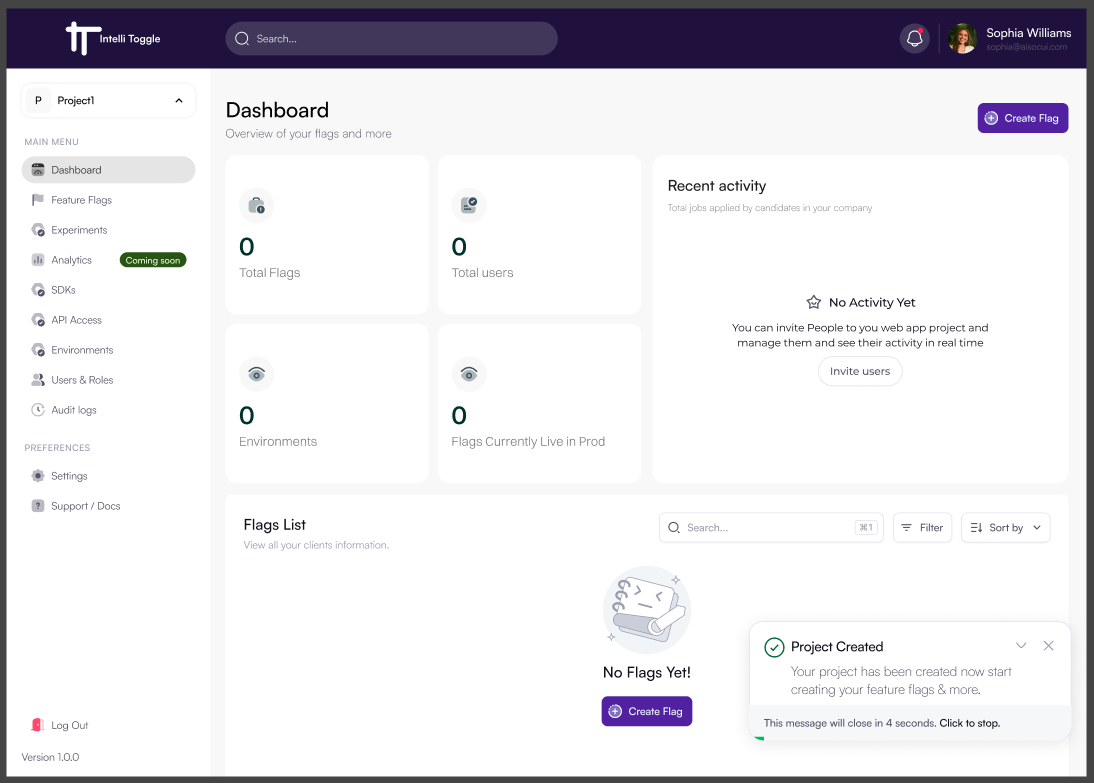The width and height of the screenshot is (1094, 783).
Task: Click the top-right Create Flag button
Action: click(1022, 118)
